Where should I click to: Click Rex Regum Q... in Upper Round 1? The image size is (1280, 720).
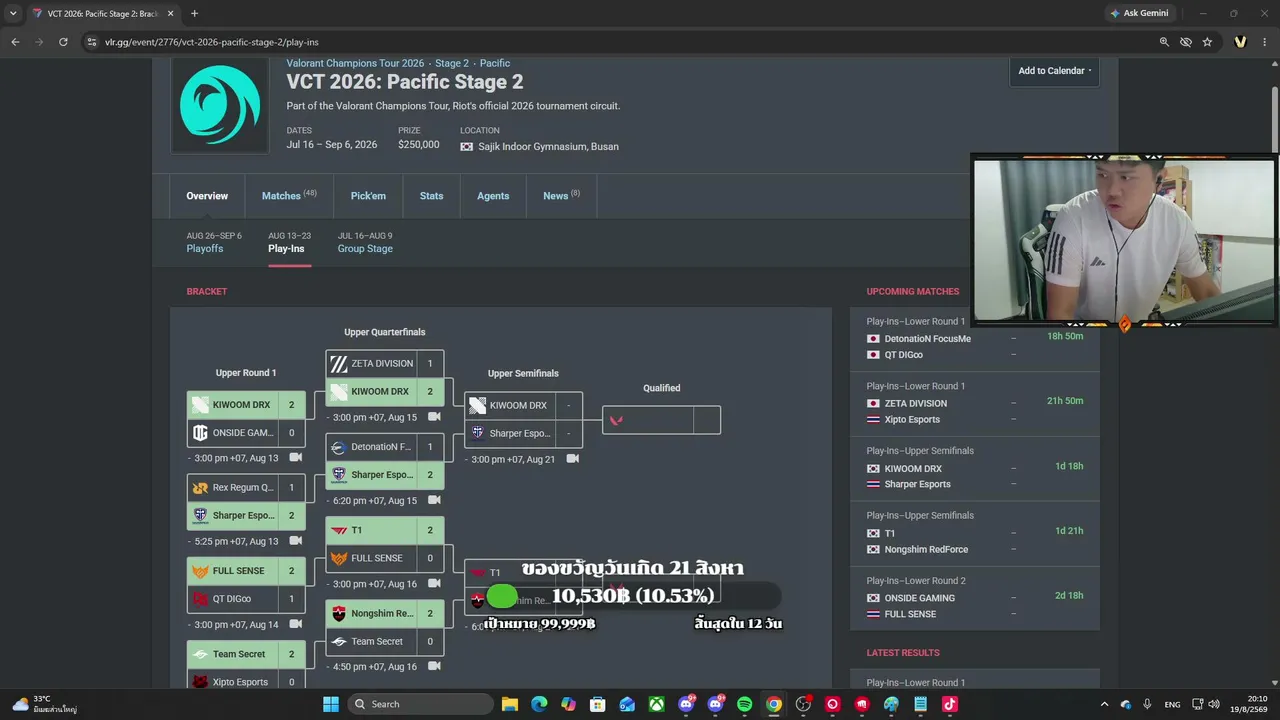click(246, 488)
